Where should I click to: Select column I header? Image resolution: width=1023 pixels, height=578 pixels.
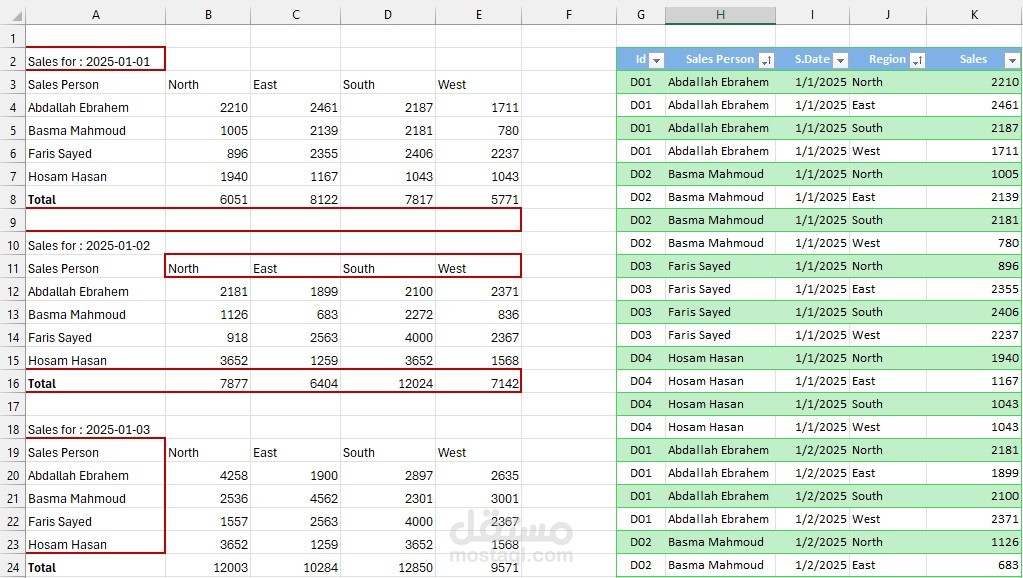tap(812, 14)
